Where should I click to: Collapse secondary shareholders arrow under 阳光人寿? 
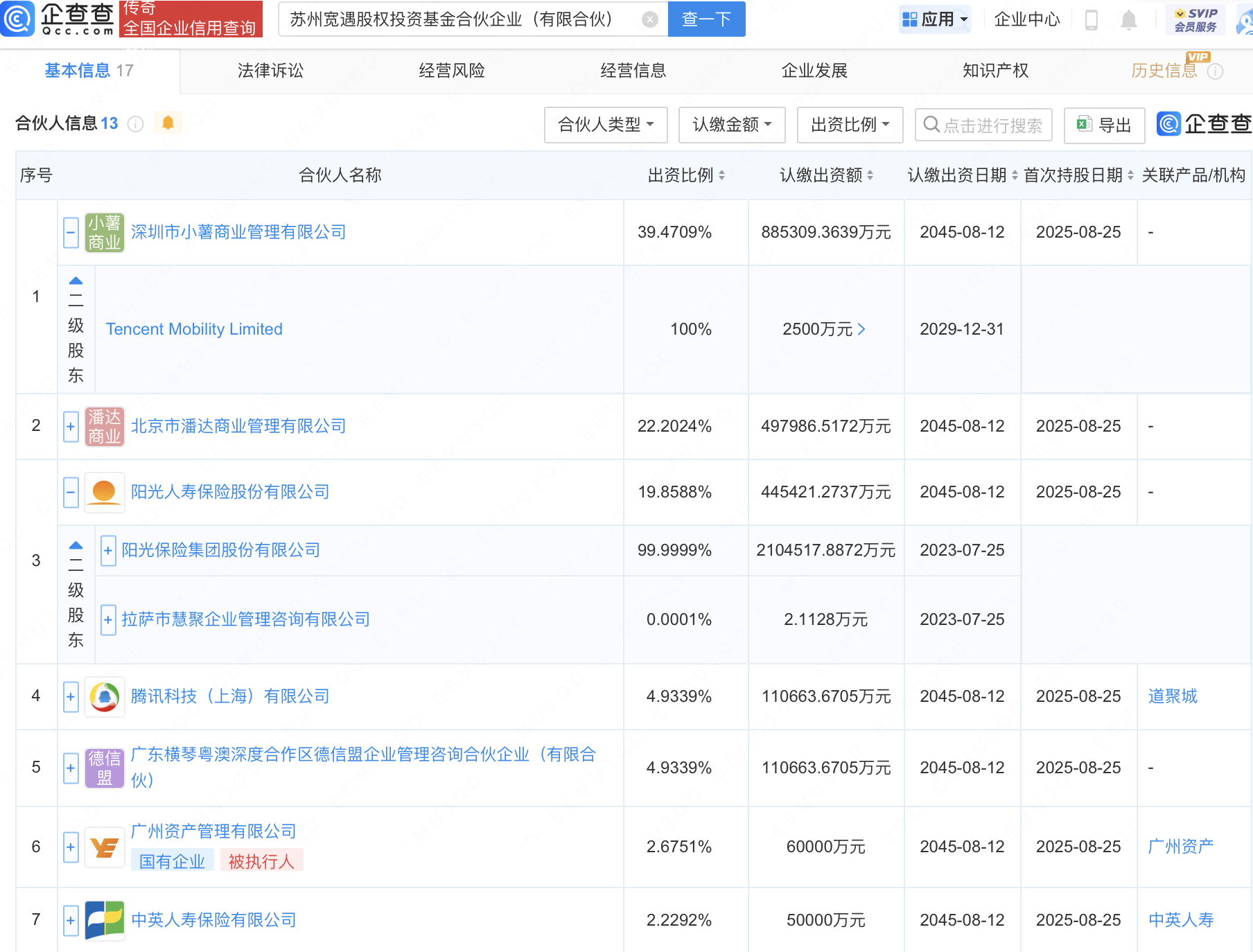coord(76,546)
